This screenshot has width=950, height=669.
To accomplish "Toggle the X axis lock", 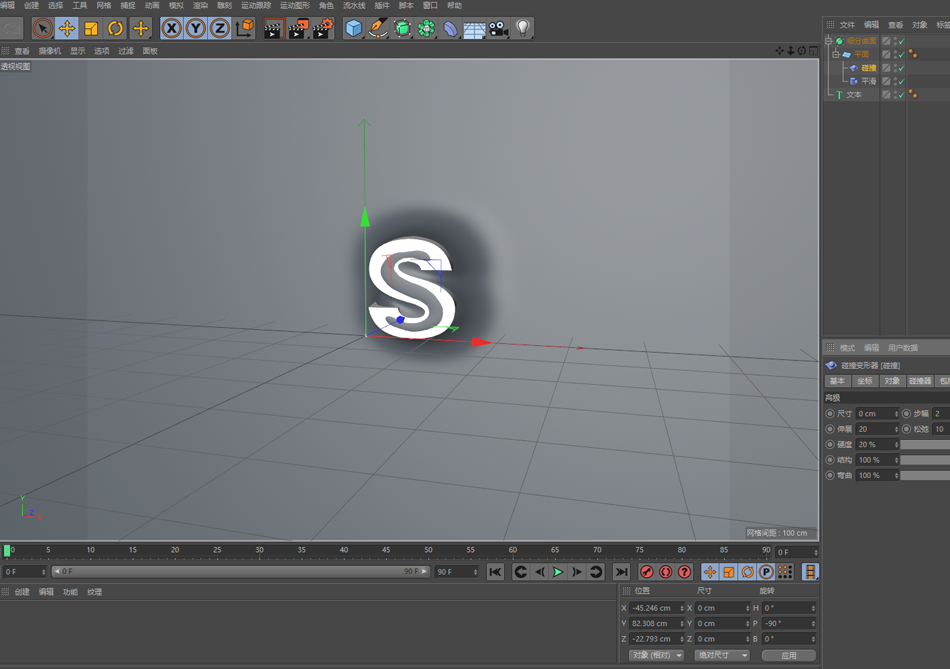I will [x=172, y=28].
